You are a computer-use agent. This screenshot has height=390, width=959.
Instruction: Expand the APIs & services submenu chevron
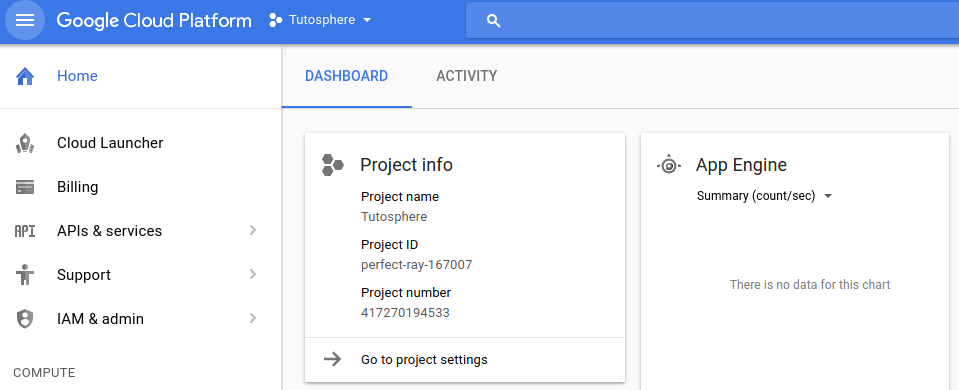coord(253,230)
